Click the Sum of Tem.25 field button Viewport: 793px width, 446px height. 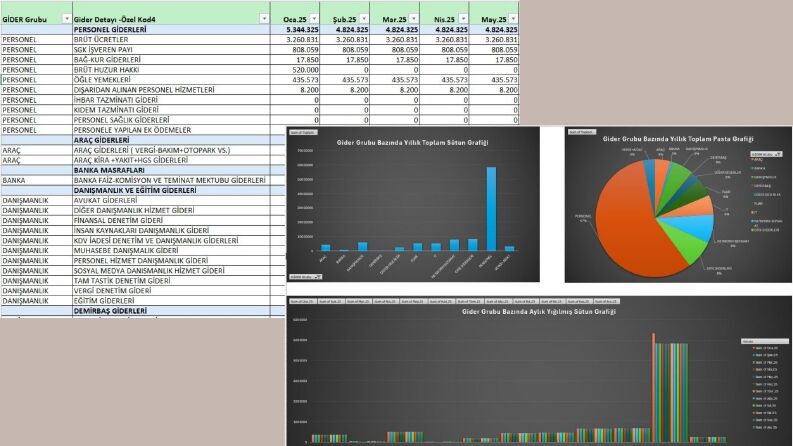click(x=468, y=301)
